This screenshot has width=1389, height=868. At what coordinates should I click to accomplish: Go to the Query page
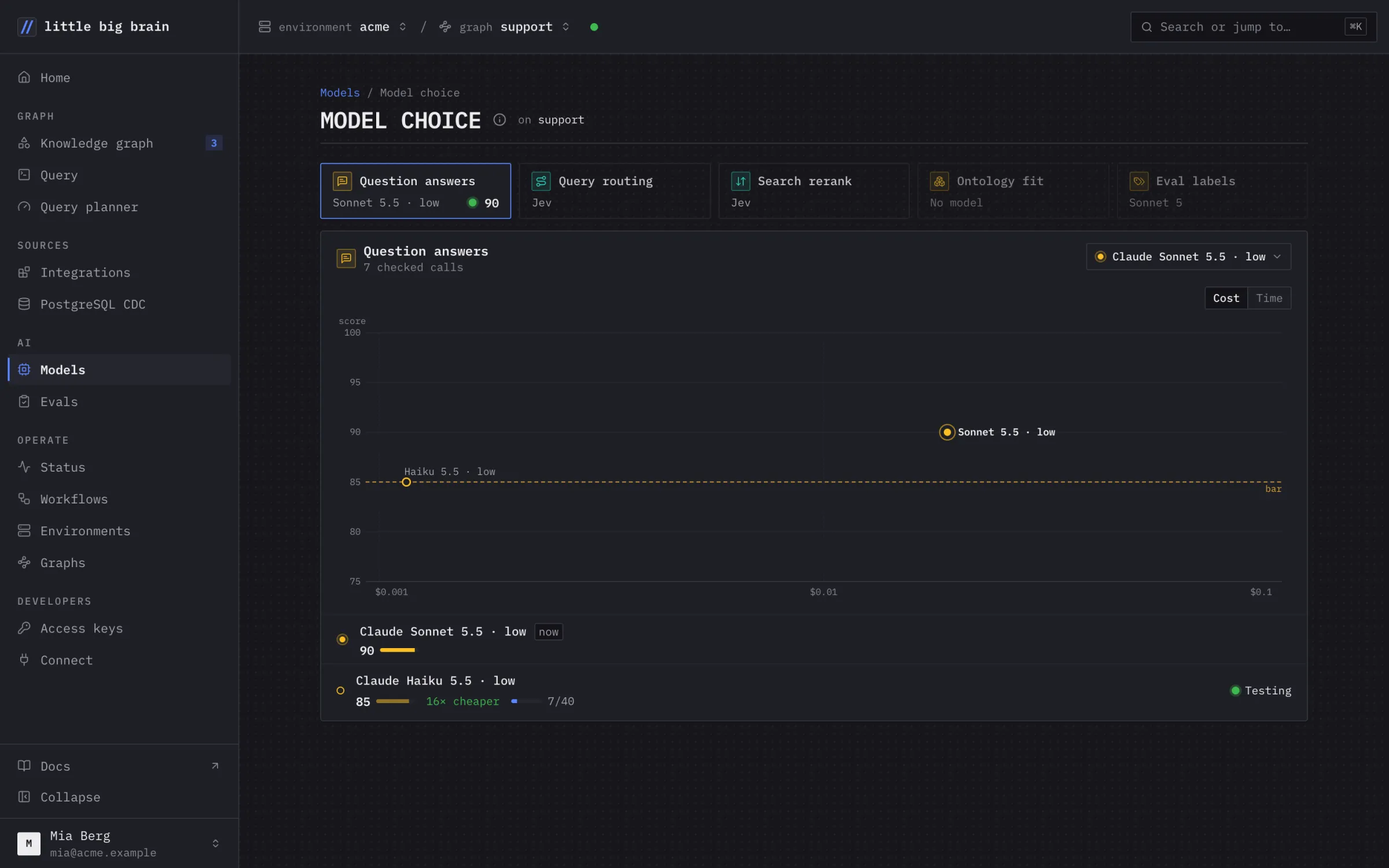119,175
